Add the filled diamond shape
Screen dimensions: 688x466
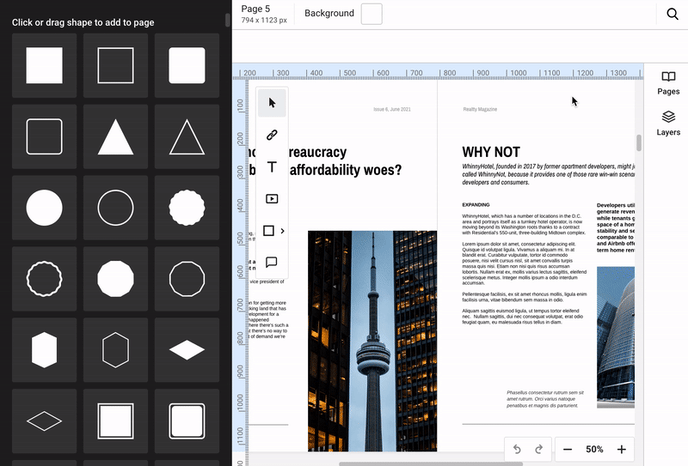[187, 350]
